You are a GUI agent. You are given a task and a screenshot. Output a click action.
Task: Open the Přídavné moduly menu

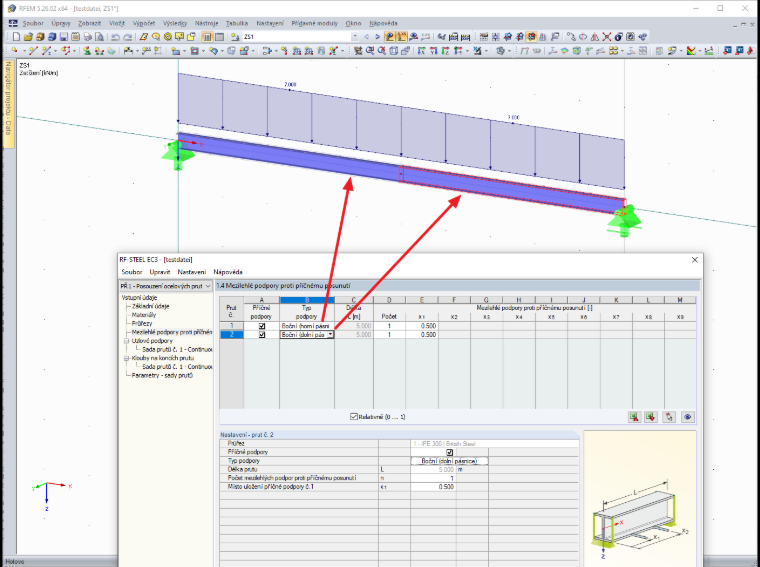click(315, 23)
